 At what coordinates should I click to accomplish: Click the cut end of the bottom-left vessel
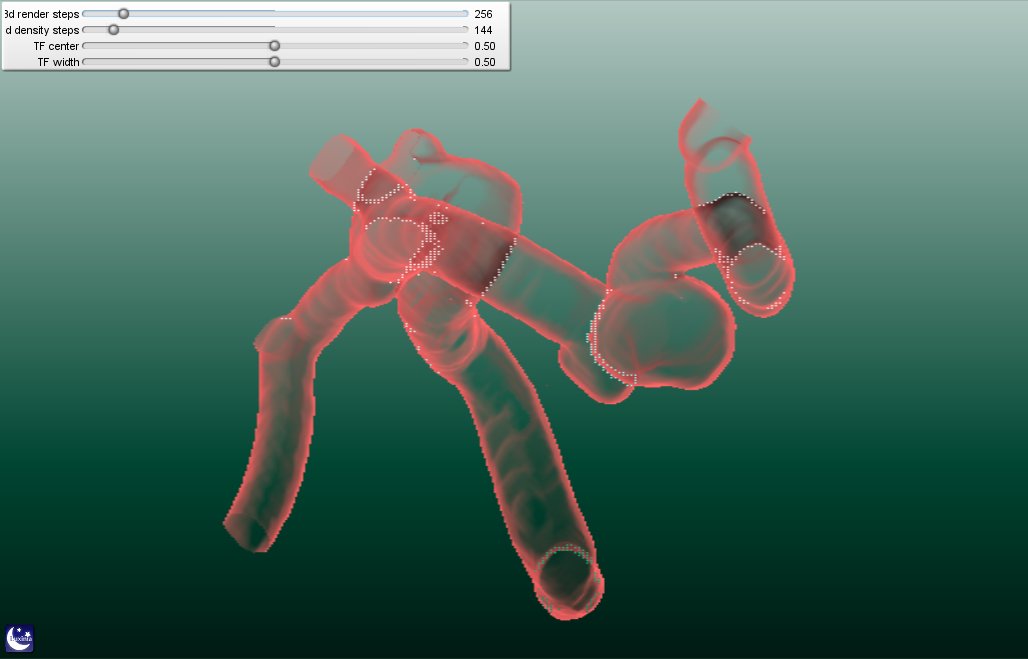[x=247, y=531]
